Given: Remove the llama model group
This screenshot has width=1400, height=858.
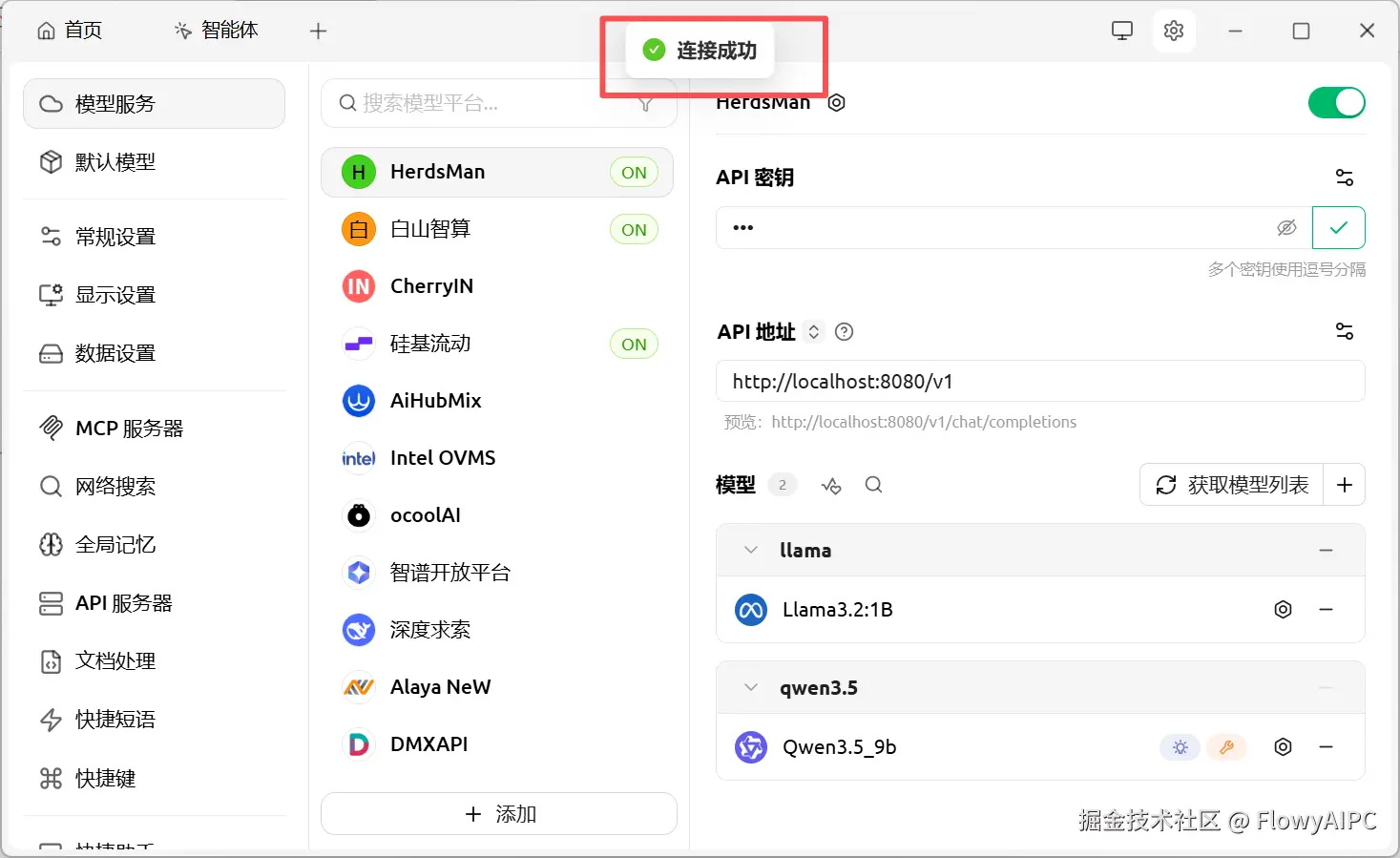Looking at the screenshot, I should click(1326, 551).
